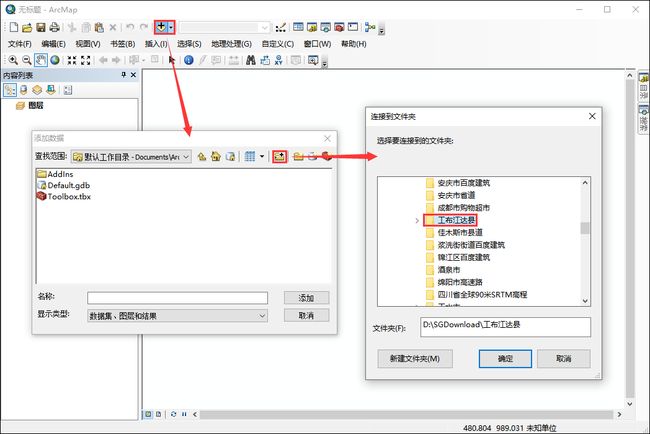Viewport: 650px width, 434px height.
Task: Click the Add Data button in the toolbar
Action: pos(161,27)
